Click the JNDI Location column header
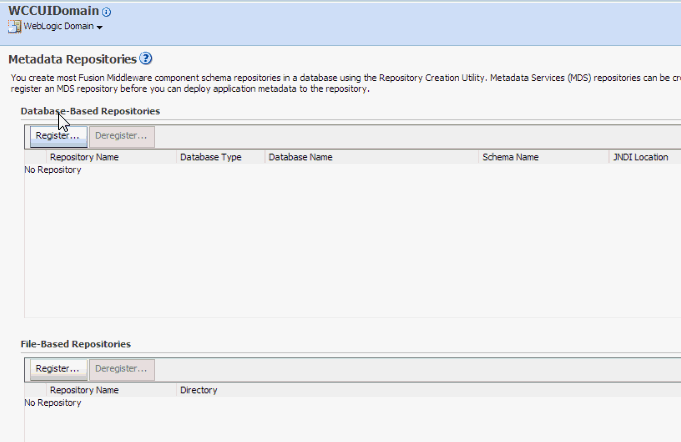Screen dimensions: 681x442 click(x=645, y=157)
